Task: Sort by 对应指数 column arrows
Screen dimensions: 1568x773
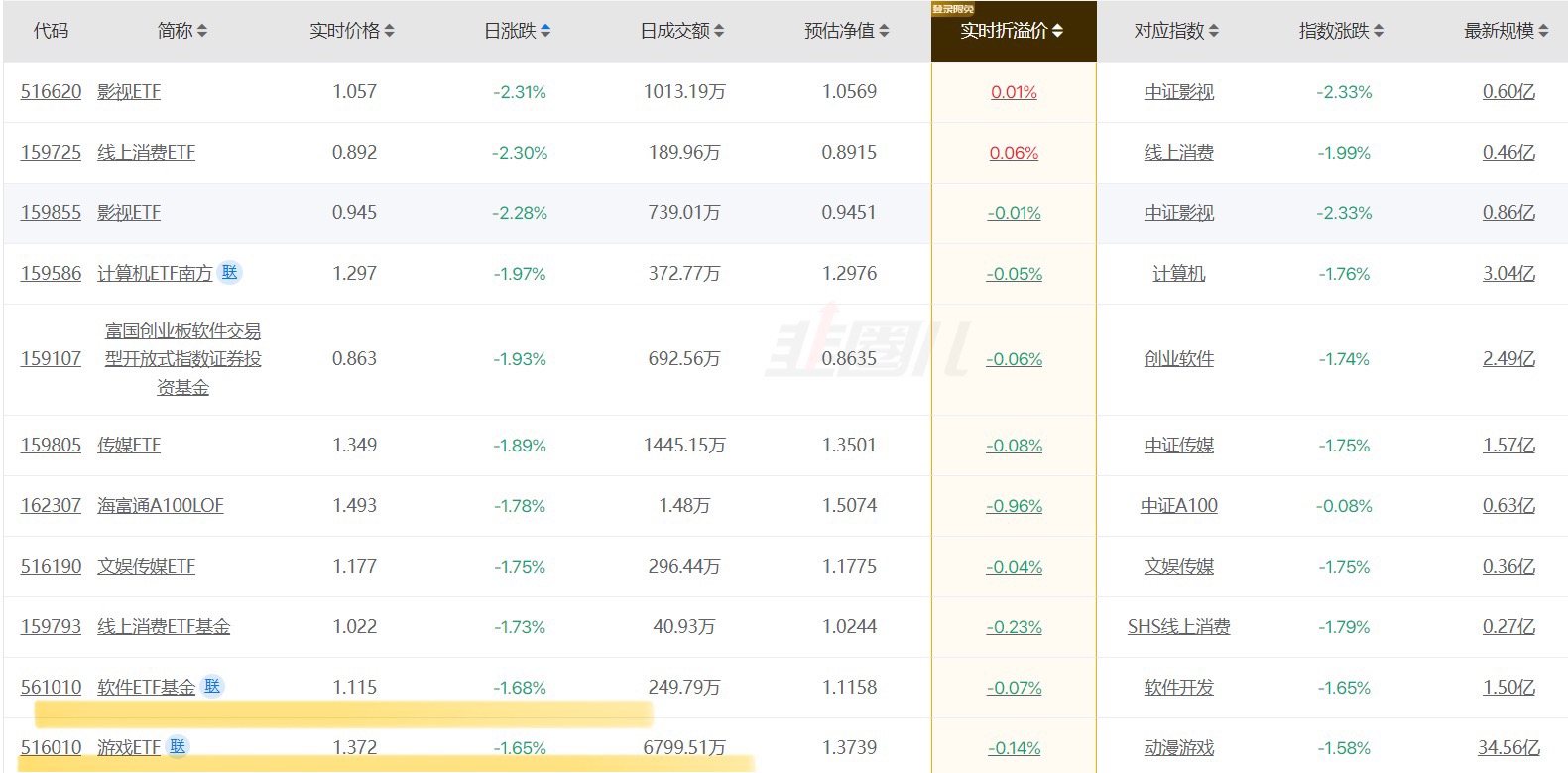Action: click(1214, 31)
